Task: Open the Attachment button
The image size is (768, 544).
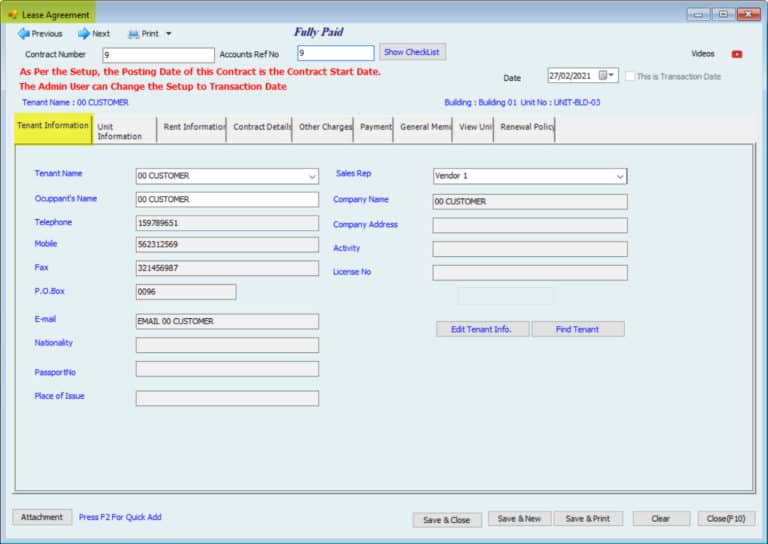Action: (42, 517)
